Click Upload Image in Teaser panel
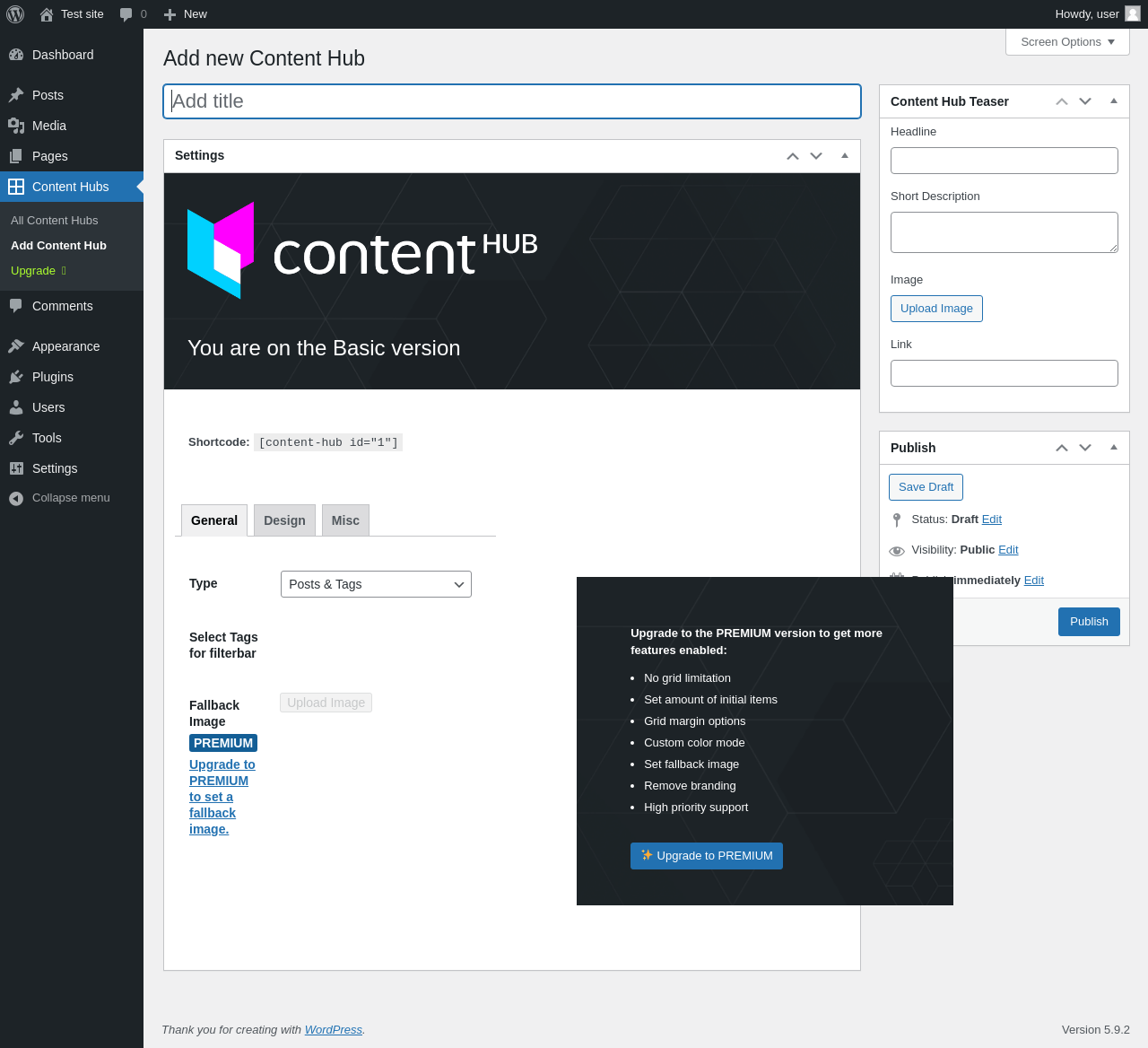1148x1048 pixels. point(936,309)
